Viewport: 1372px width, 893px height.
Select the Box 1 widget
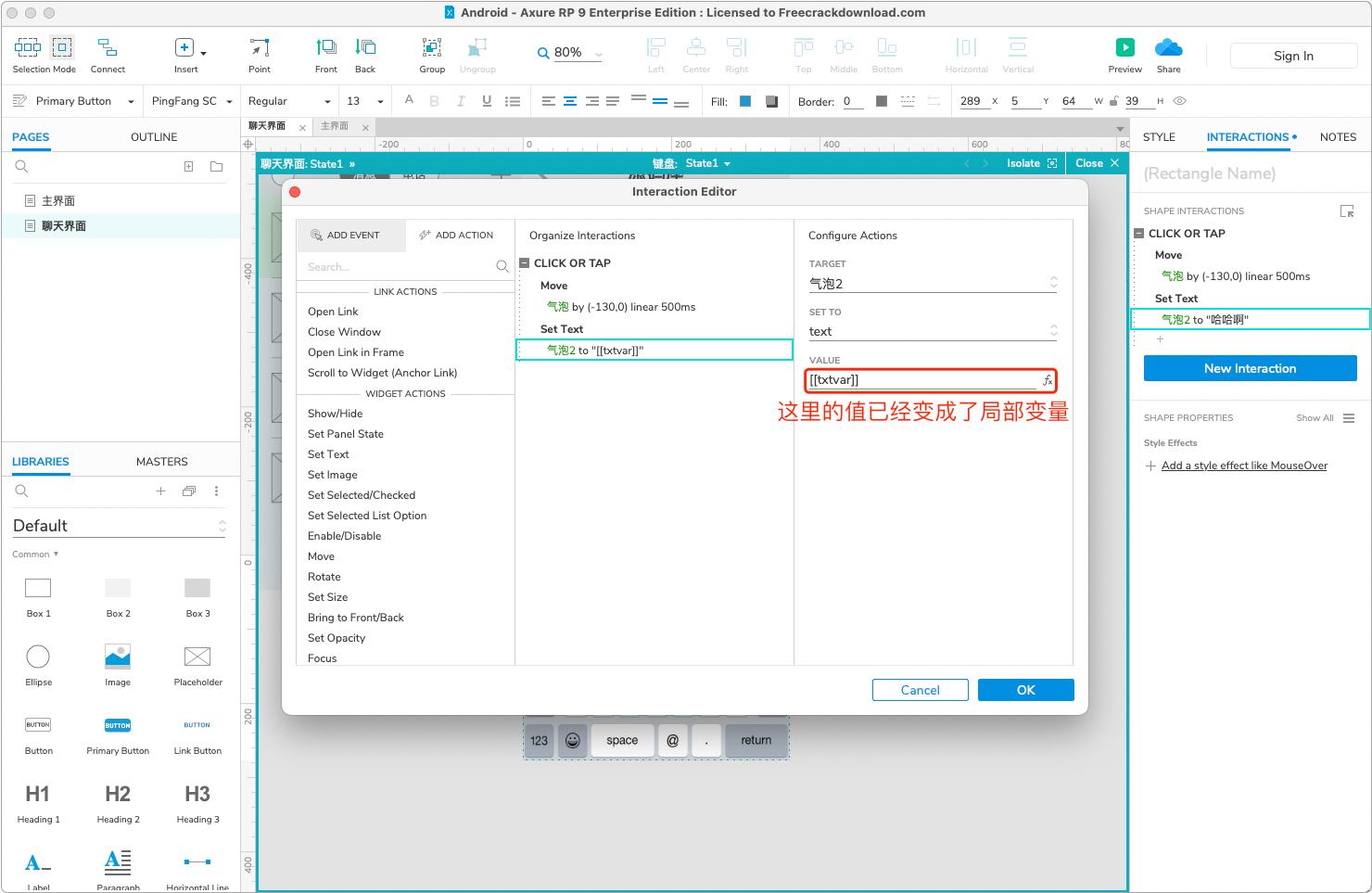pyautogui.click(x=38, y=588)
